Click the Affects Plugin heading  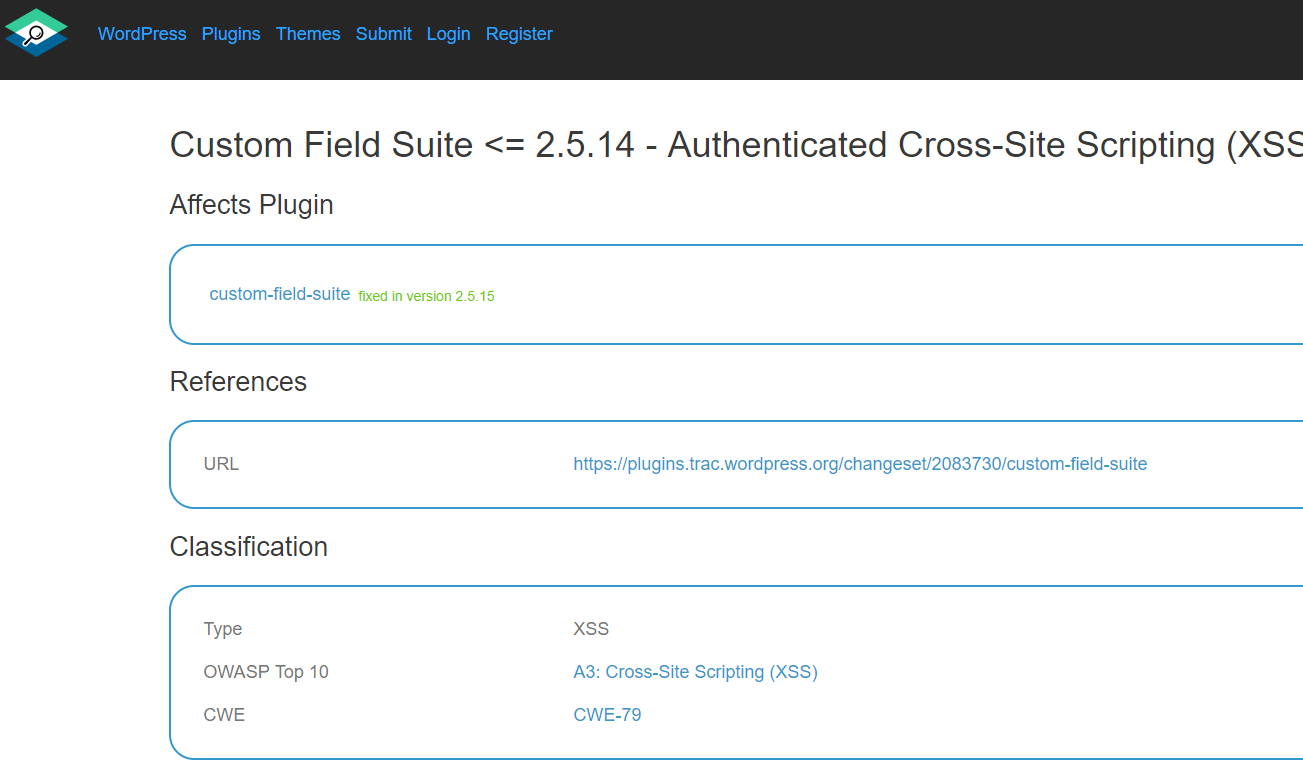252,205
